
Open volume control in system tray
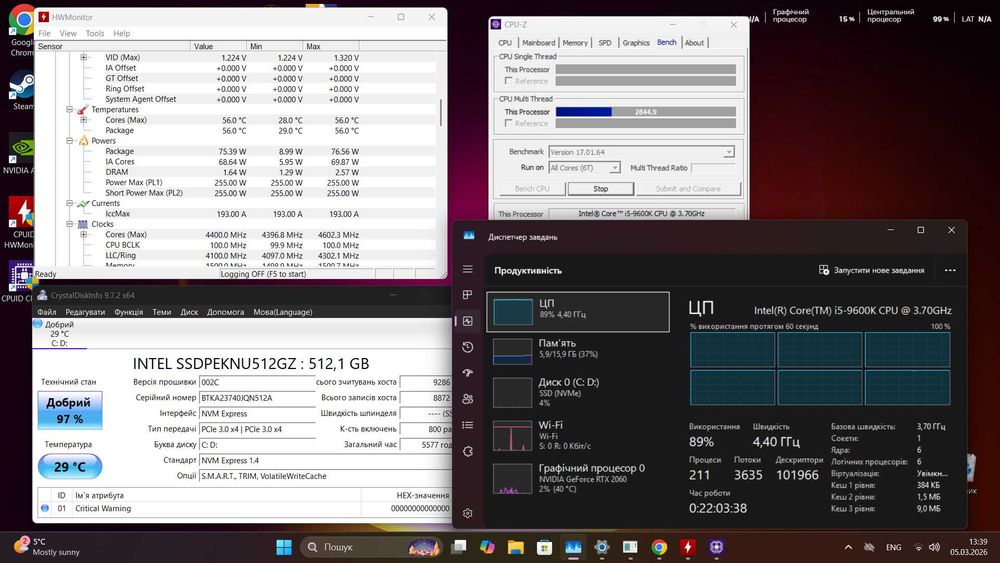[934, 547]
